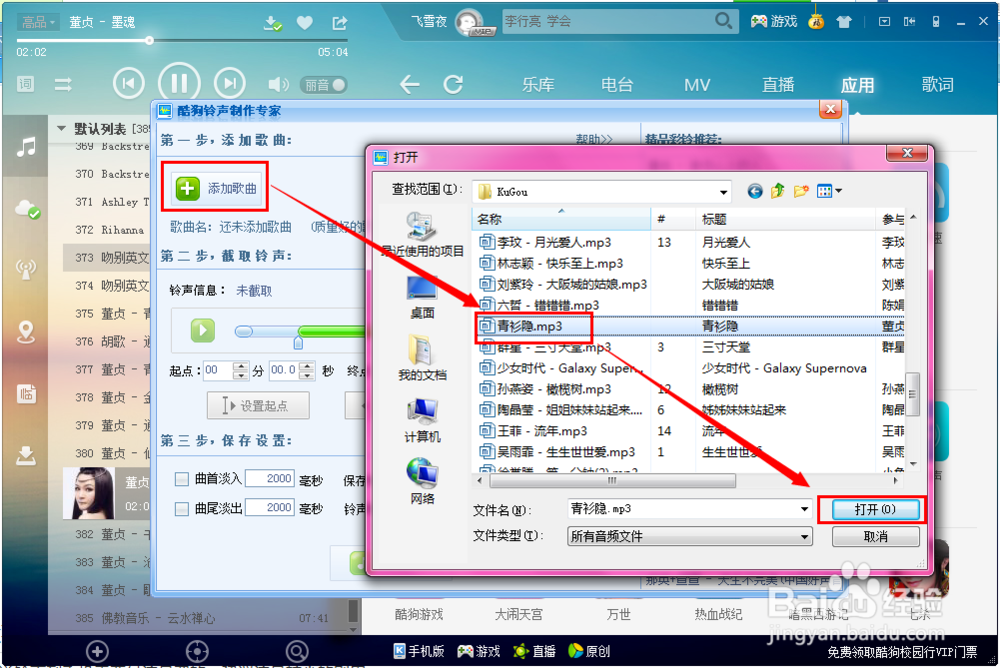The image size is (1000, 668).
Task: Select file 李玟 - 月光爱人.mp3
Action: pos(546,242)
